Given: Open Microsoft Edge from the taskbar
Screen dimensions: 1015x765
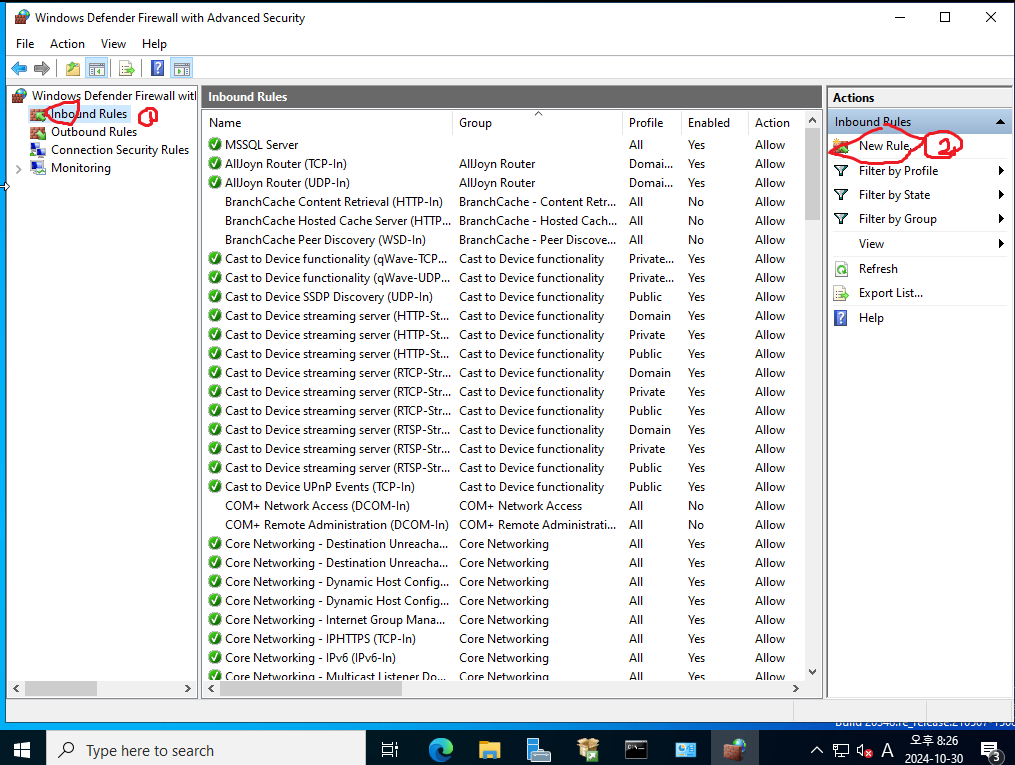Looking at the screenshot, I should click(x=441, y=749).
